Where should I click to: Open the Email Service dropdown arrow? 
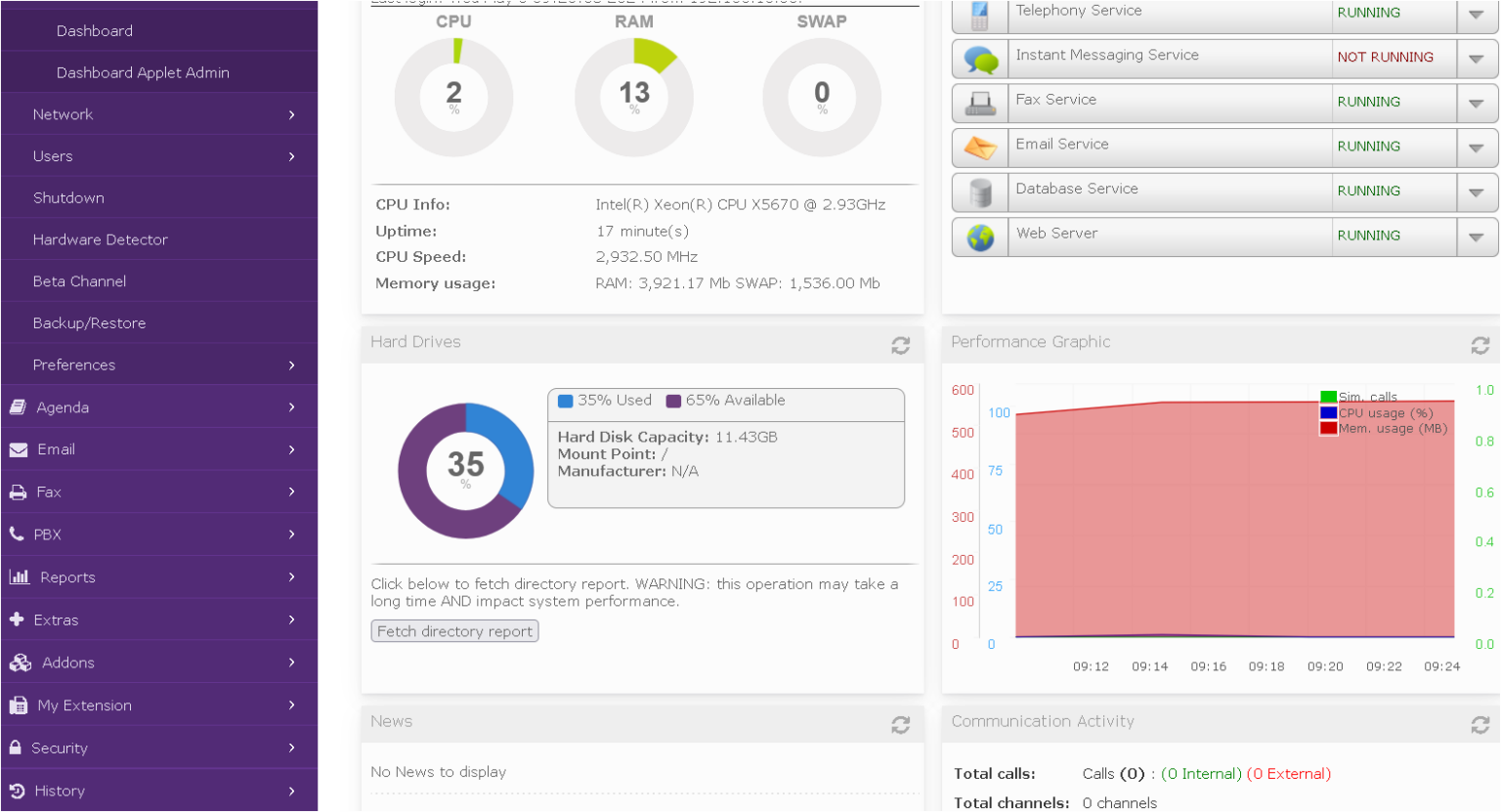tap(1476, 148)
